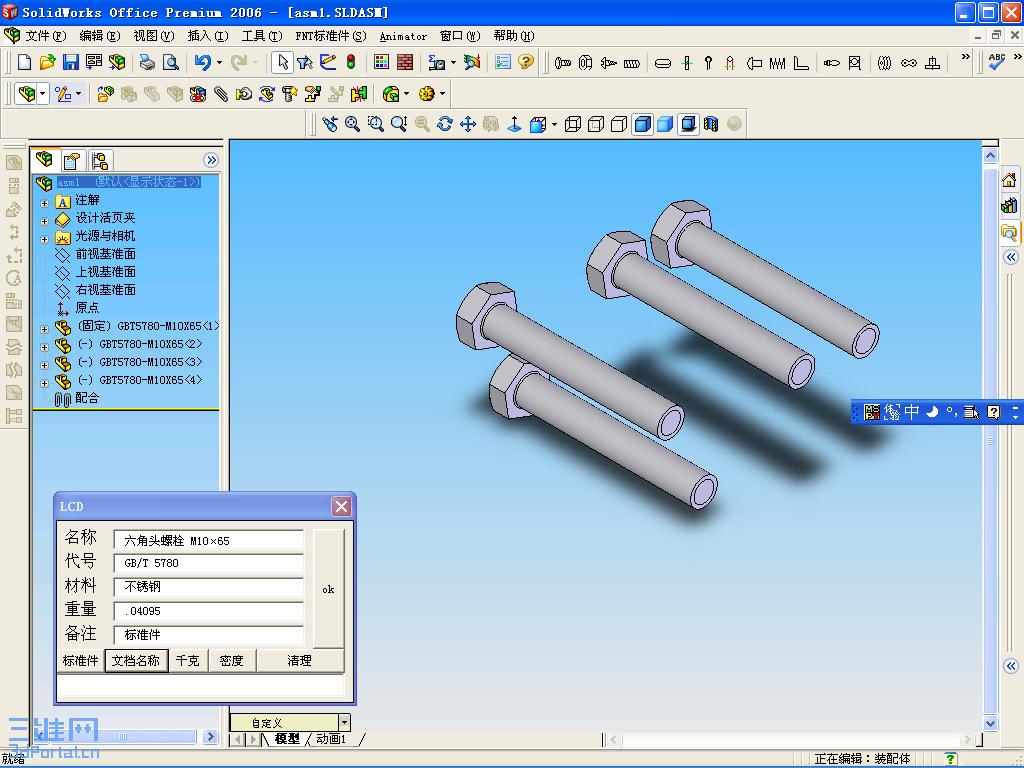Click the 清理 button in LCD dialog
This screenshot has height=768, width=1024.
coord(300,660)
